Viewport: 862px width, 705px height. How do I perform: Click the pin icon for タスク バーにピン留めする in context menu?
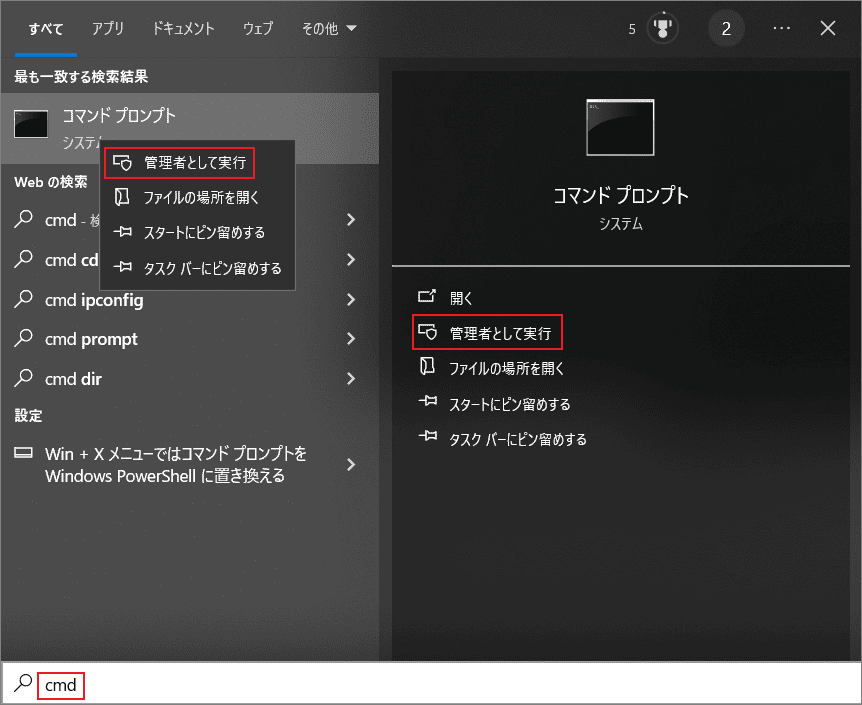click(123, 267)
